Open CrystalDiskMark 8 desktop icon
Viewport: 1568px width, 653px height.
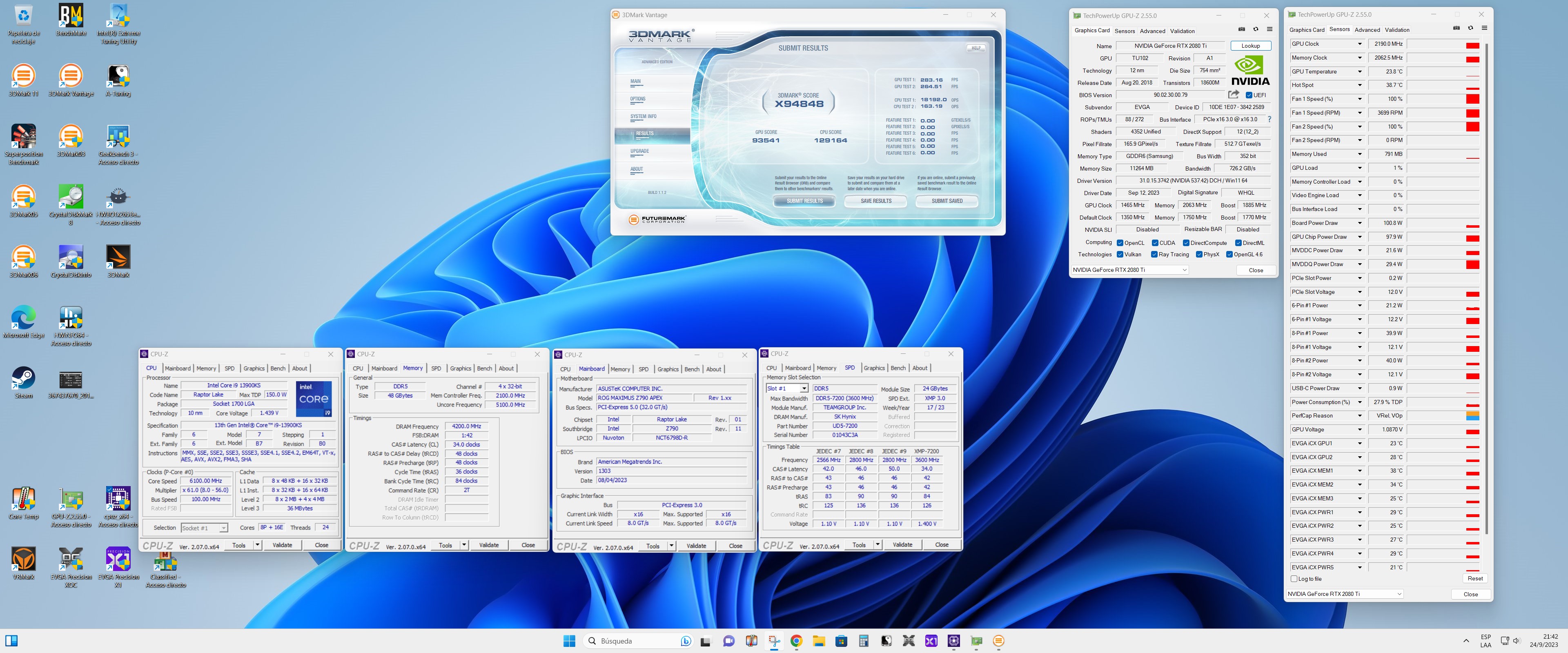pos(71,204)
